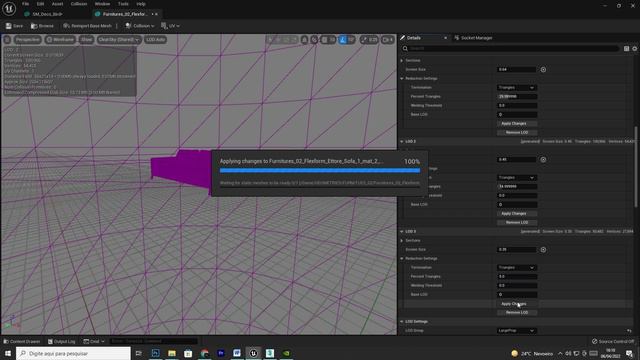Click Remove LOD in LOD 2
640x360 pixels.
coord(517,222)
